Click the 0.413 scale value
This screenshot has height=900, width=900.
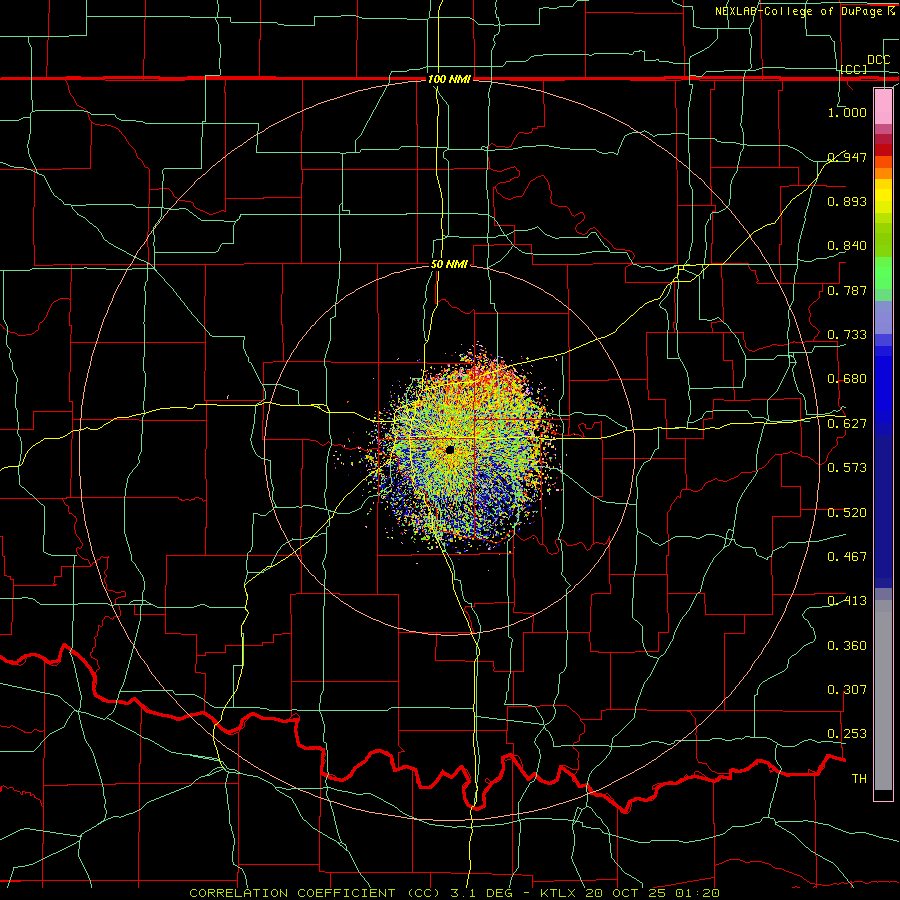(x=847, y=601)
